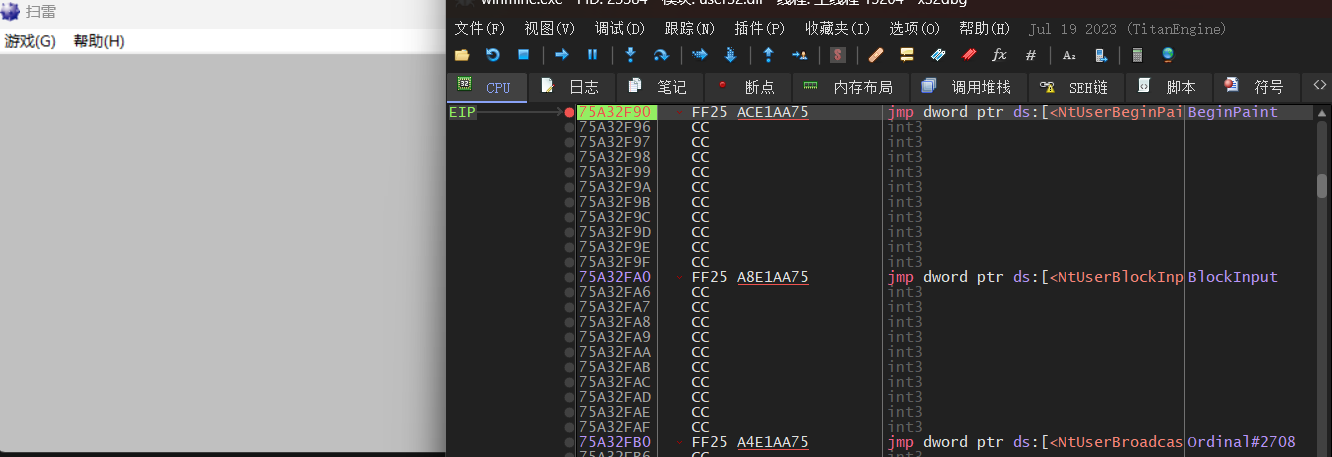Click the step into icon
1332x457 pixels.
[630, 55]
